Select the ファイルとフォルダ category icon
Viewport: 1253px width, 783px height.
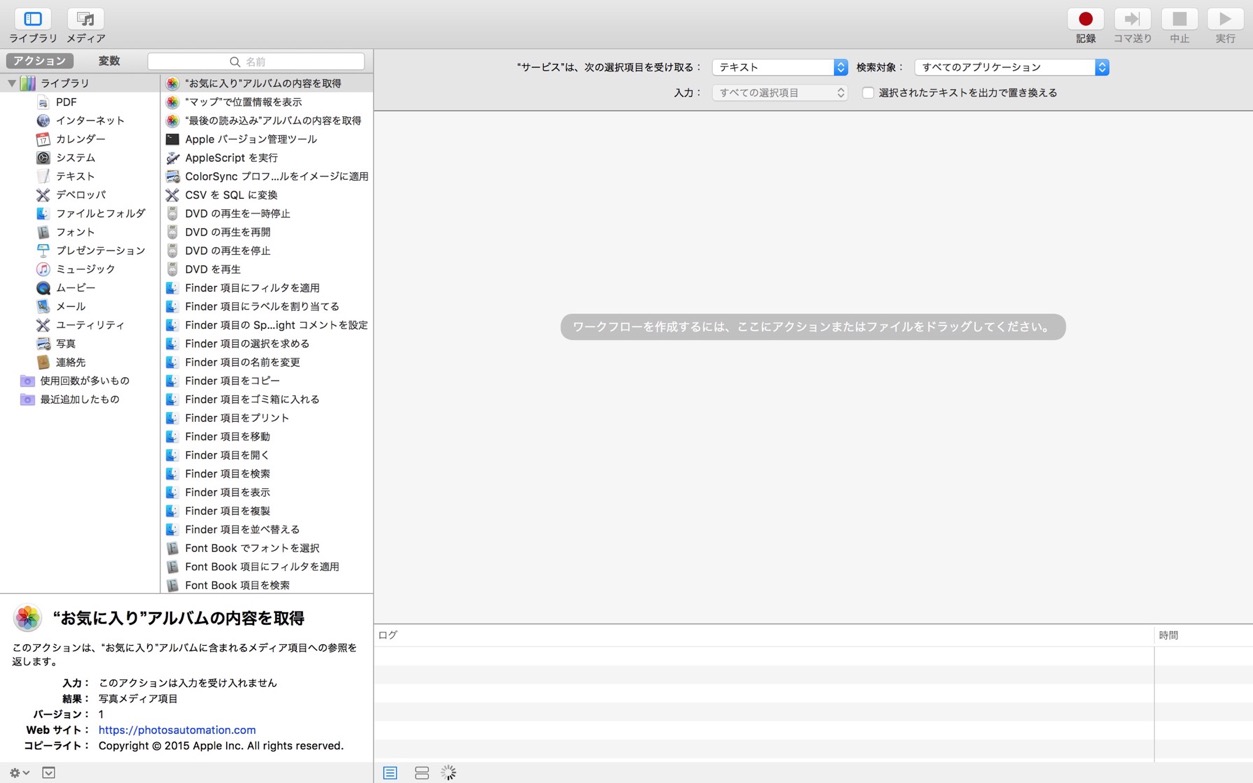(43, 213)
